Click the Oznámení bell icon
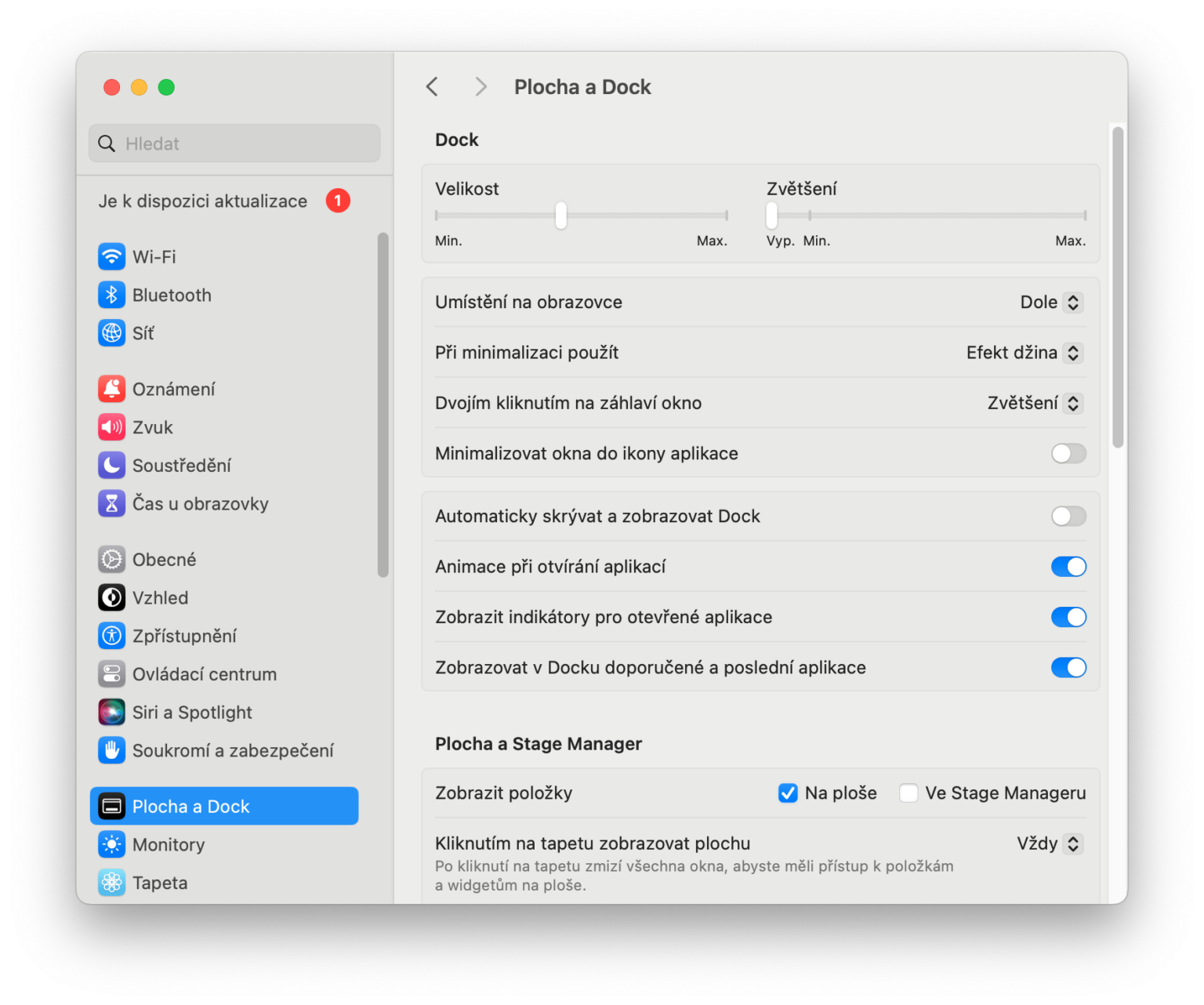This screenshot has width=1204, height=1005. pyautogui.click(x=111, y=389)
